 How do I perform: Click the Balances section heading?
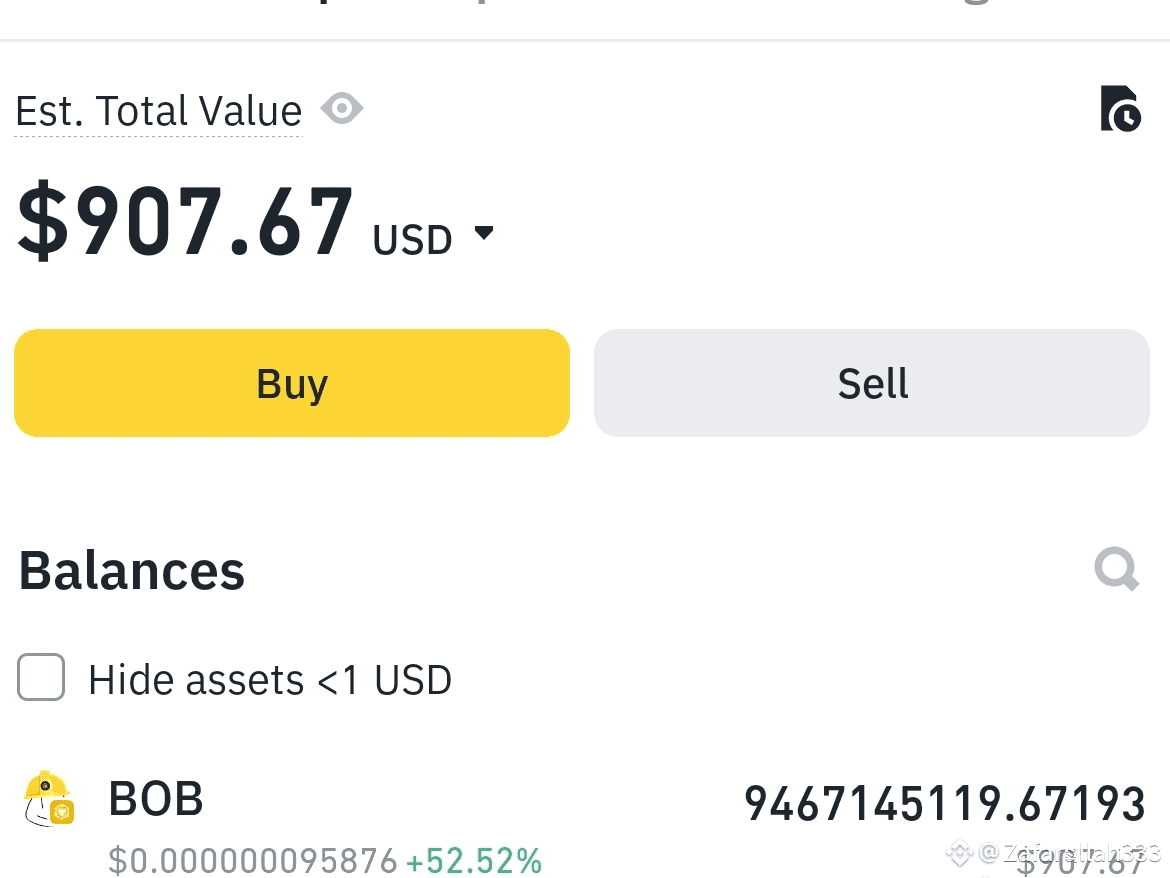click(131, 571)
